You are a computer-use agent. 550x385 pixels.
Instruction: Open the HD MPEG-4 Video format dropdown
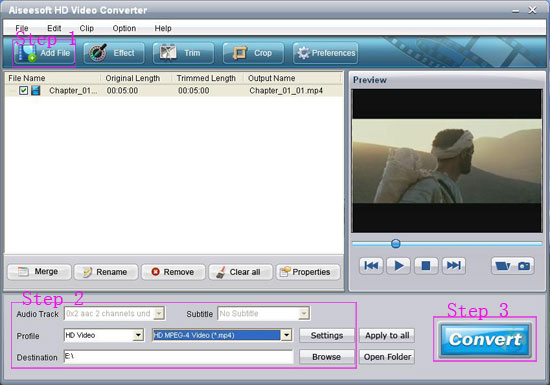pyautogui.click(x=287, y=335)
